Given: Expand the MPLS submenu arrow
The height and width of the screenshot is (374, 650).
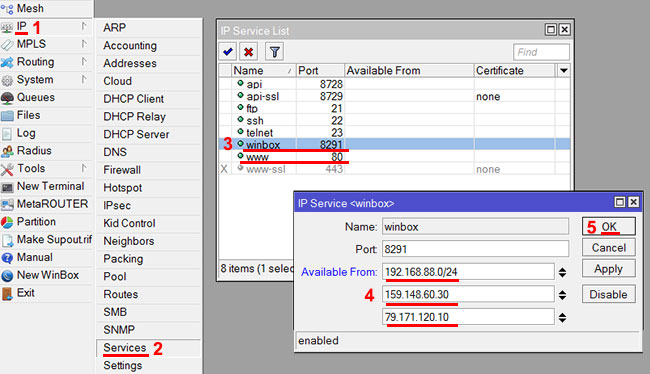Looking at the screenshot, I should [x=84, y=44].
